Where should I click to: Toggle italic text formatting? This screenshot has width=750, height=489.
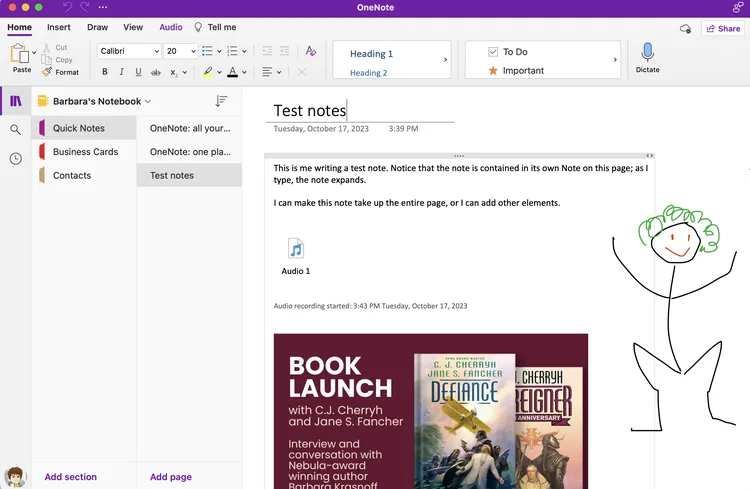coord(121,72)
